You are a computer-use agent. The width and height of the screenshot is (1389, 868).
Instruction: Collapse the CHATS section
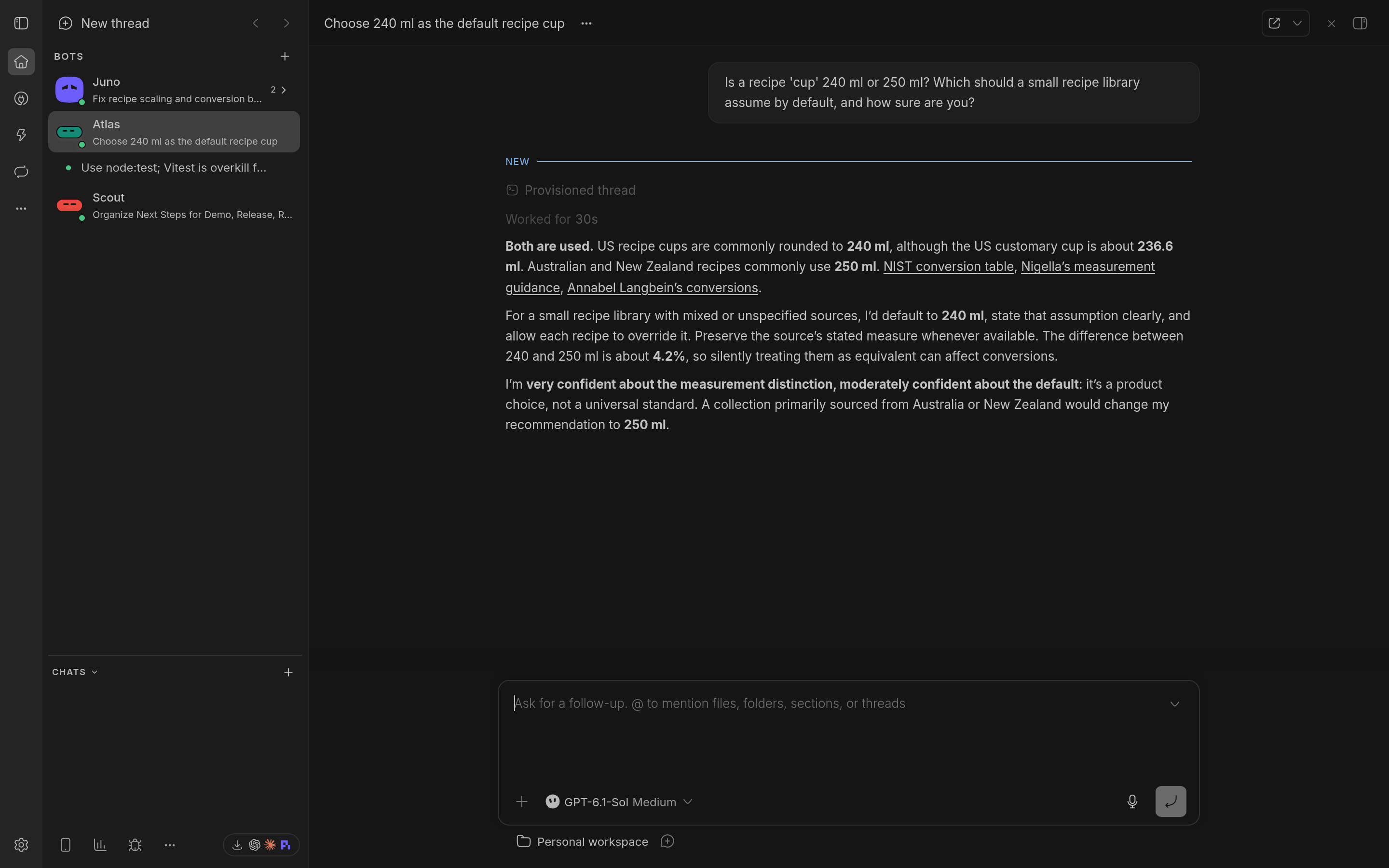click(x=75, y=672)
